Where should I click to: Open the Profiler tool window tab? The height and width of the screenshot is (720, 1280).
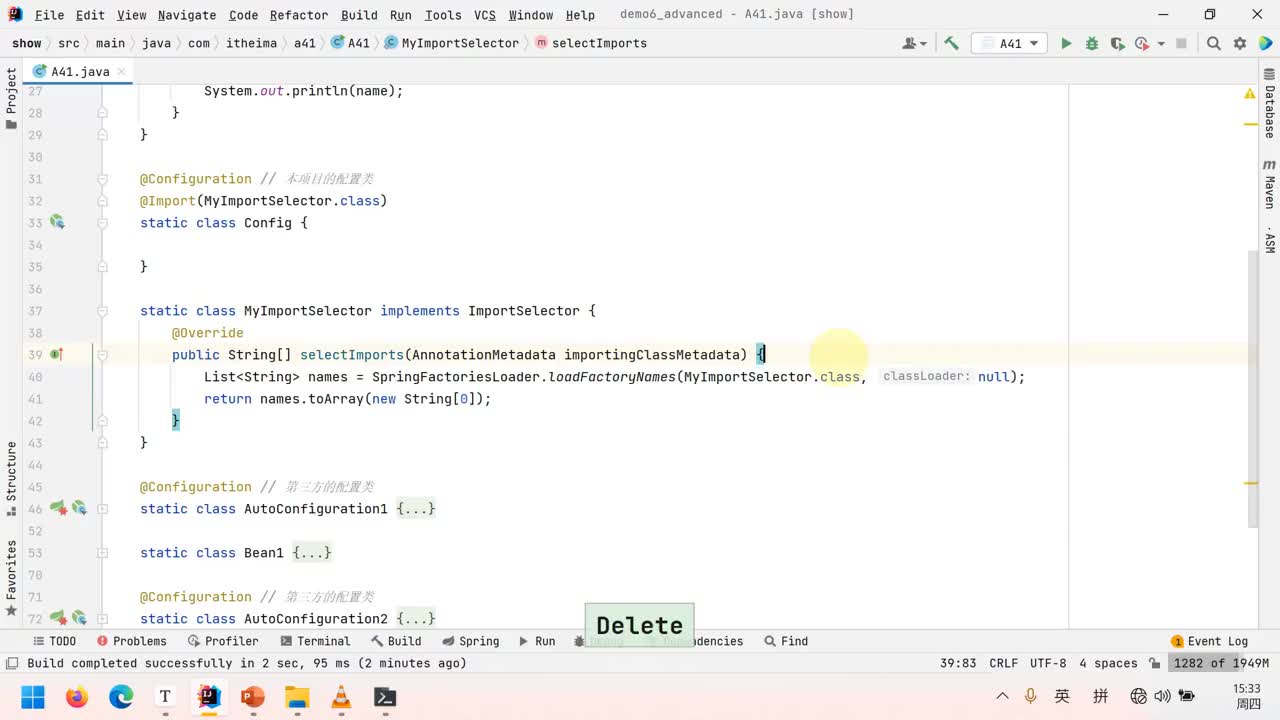(x=223, y=641)
